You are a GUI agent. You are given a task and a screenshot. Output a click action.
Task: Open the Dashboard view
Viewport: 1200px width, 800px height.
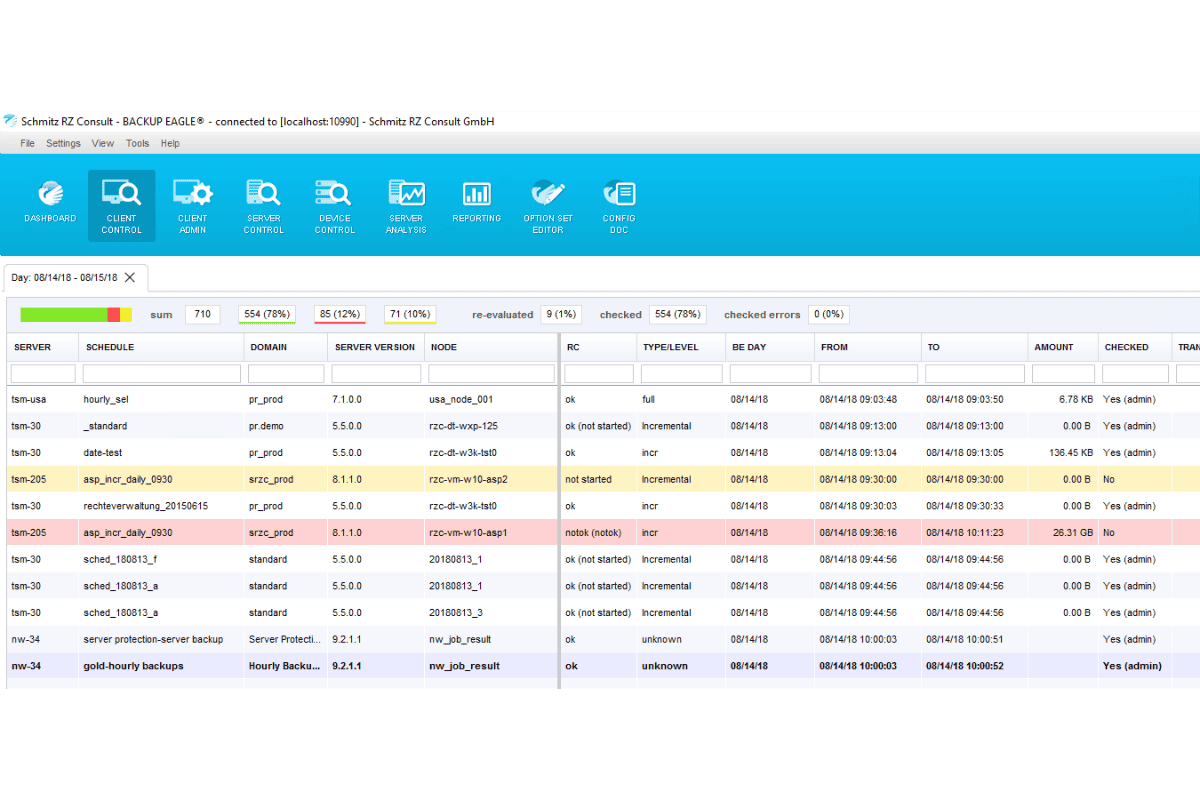[50, 203]
